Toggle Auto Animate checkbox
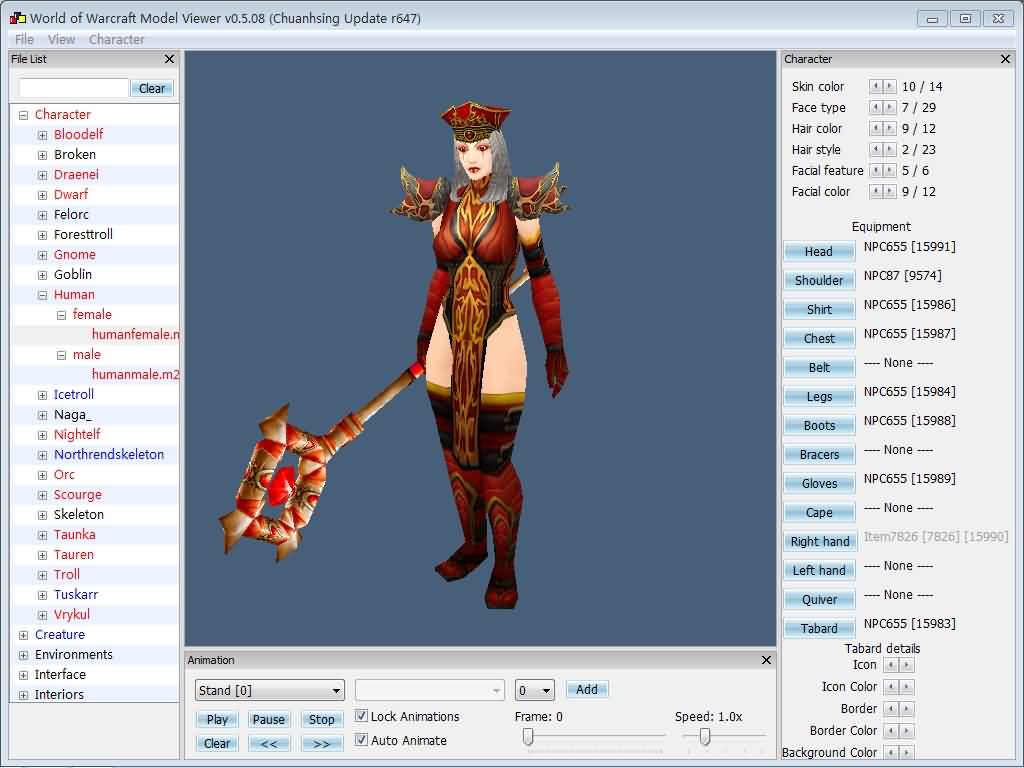1024x768 pixels. tap(361, 741)
